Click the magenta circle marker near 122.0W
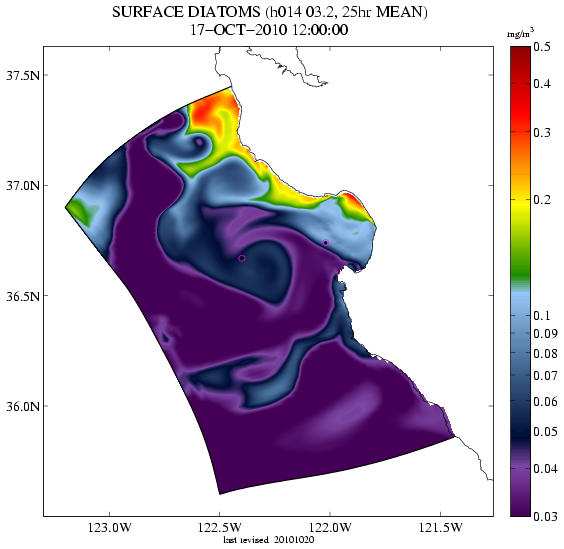The height and width of the screenshot is (549, 564). [x=326, y=242]
